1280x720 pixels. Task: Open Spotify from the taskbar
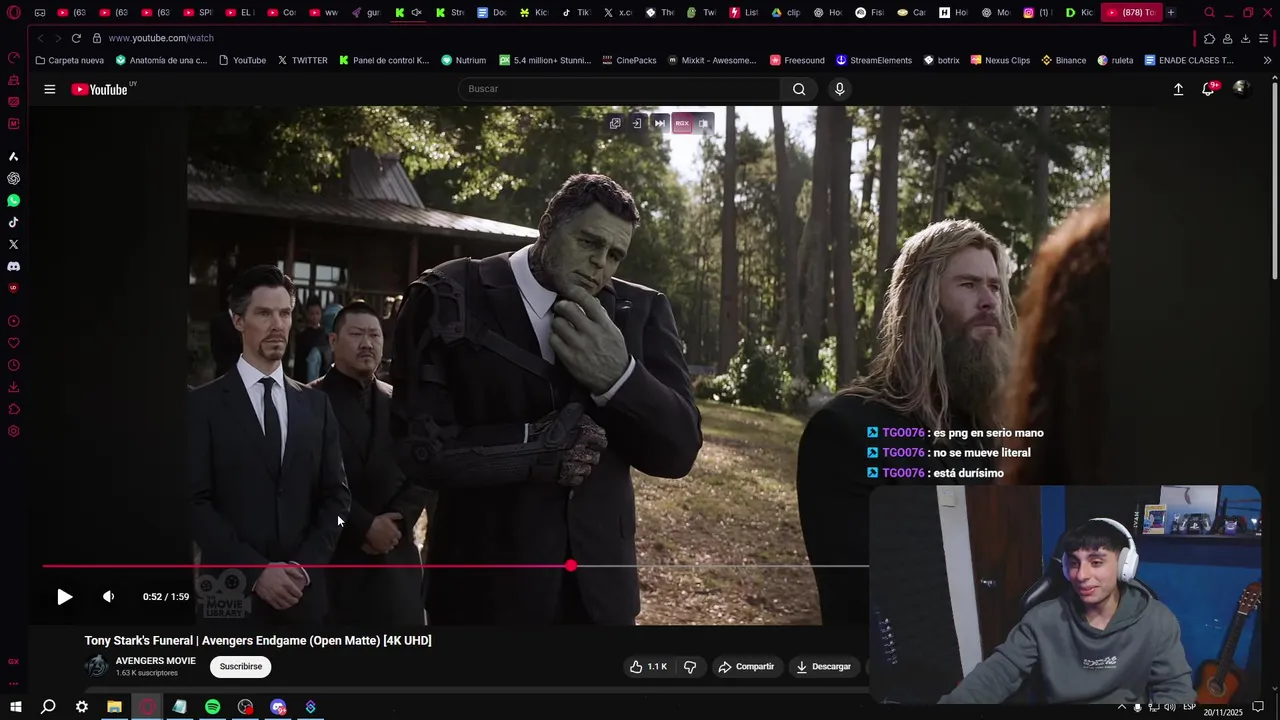click(213, 707)
